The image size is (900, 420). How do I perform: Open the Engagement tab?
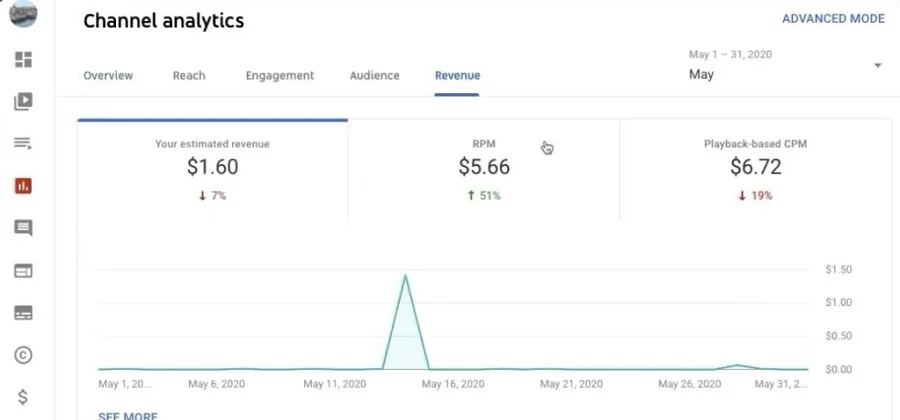[x=280, y=75]
